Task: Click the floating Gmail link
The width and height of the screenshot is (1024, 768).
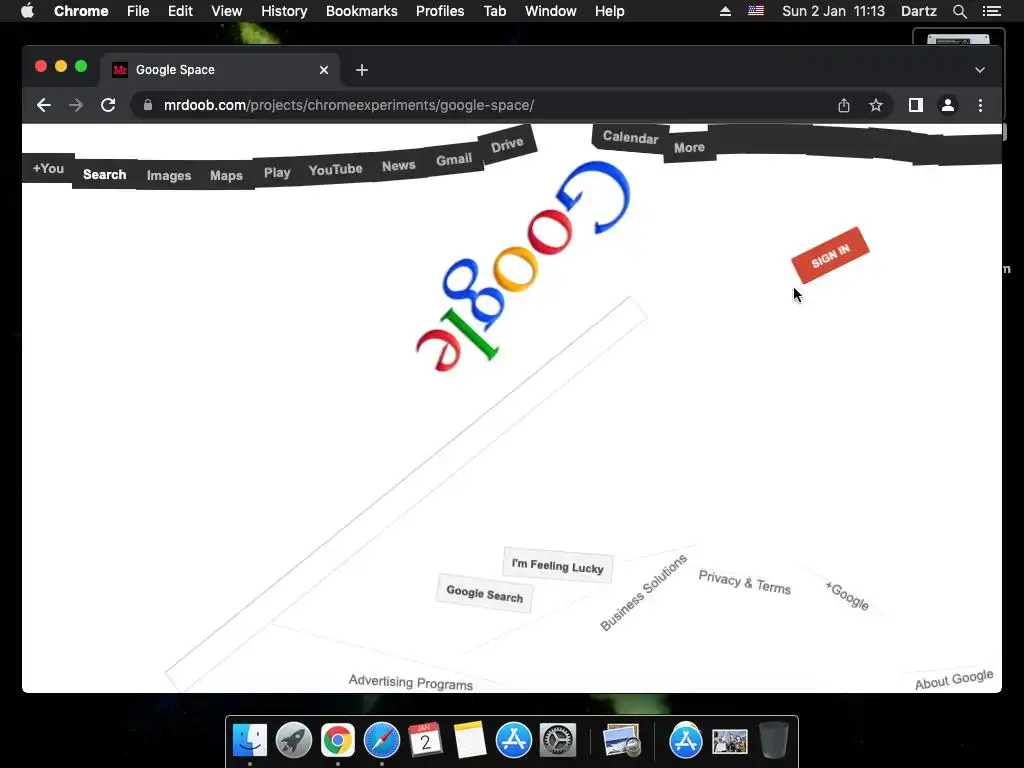Action: (x=454, y=159)
